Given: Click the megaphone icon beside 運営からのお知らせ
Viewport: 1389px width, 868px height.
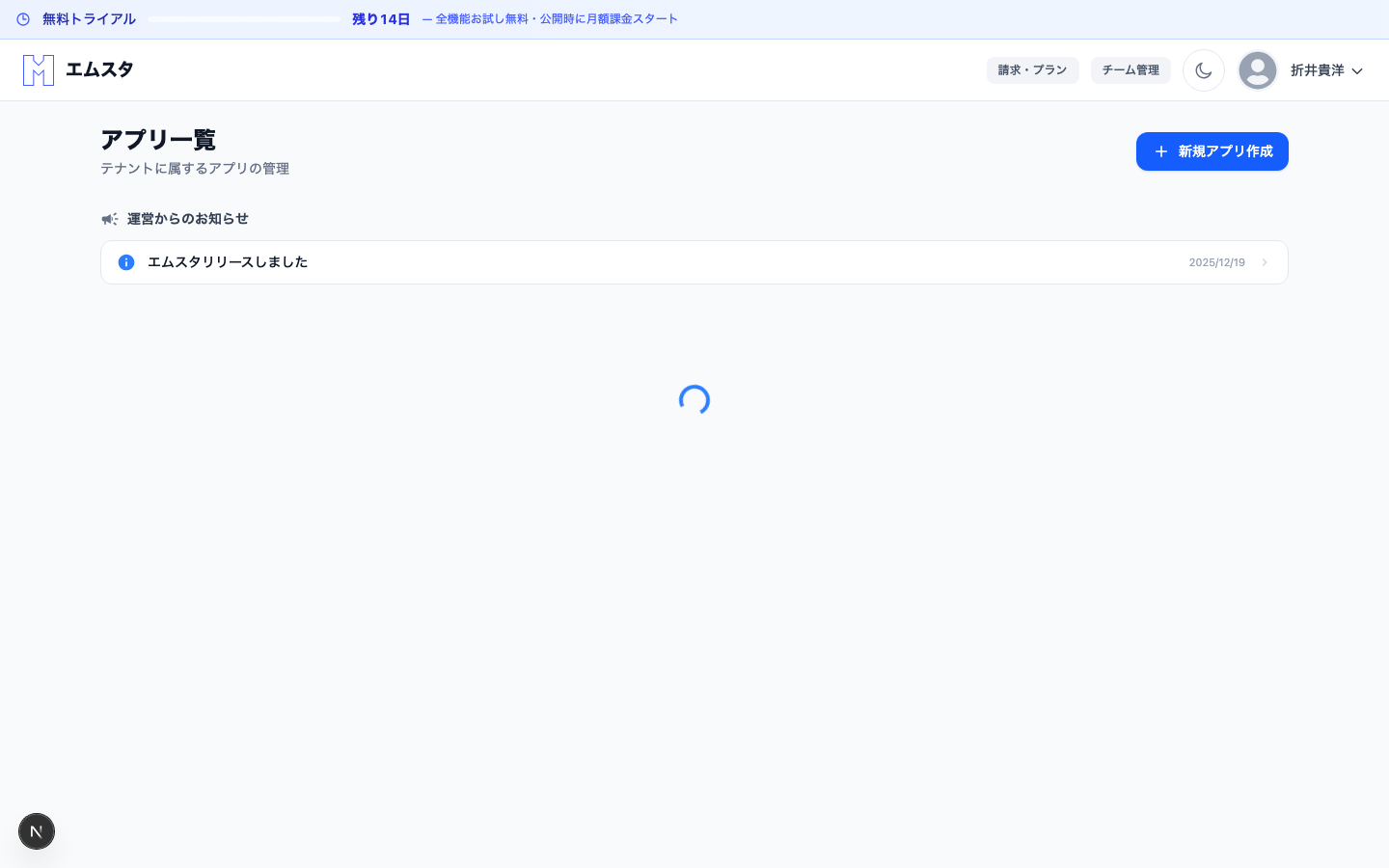Looking at the screenshot, I should pyautogui.click(x=110, y=219).
